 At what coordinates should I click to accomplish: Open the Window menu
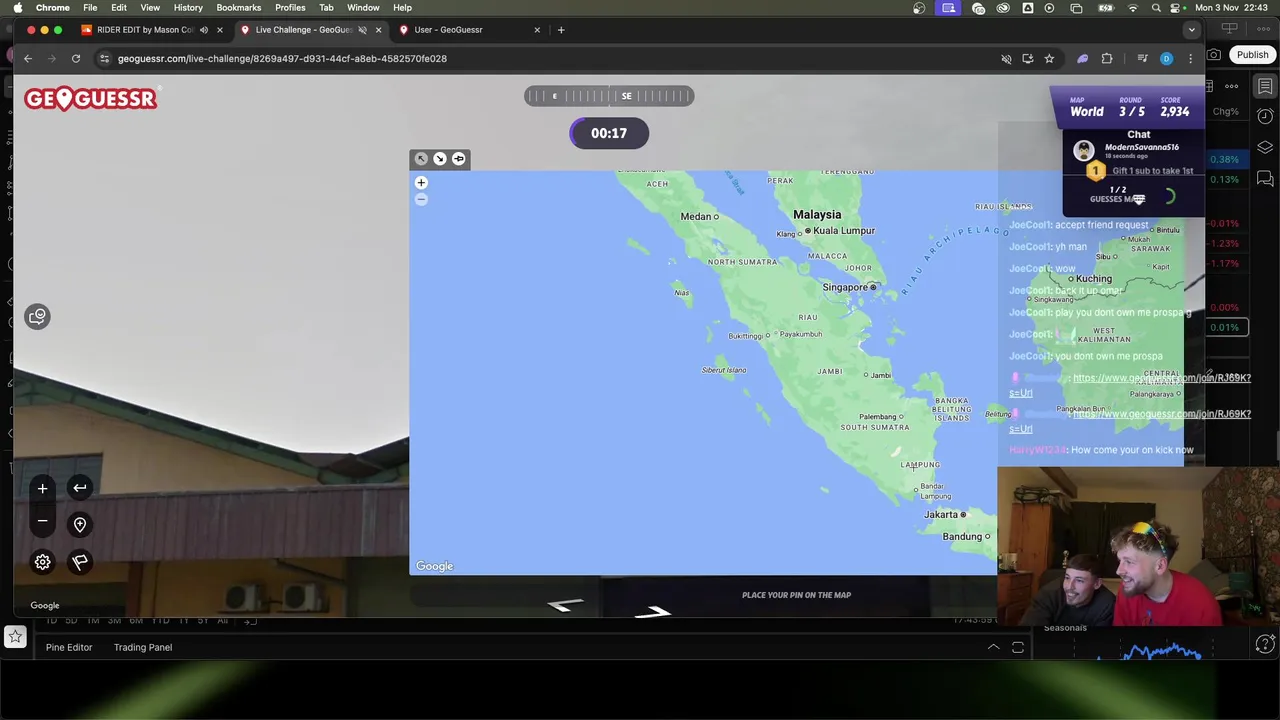pyautogui.click(x=363, y=8)
